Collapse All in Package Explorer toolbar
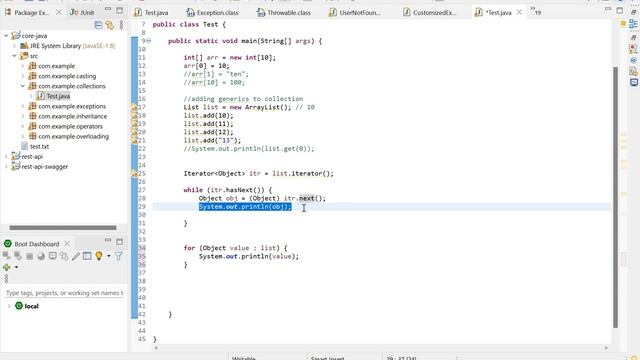This screenshot has height=360, width=640. tap(98, 25)
